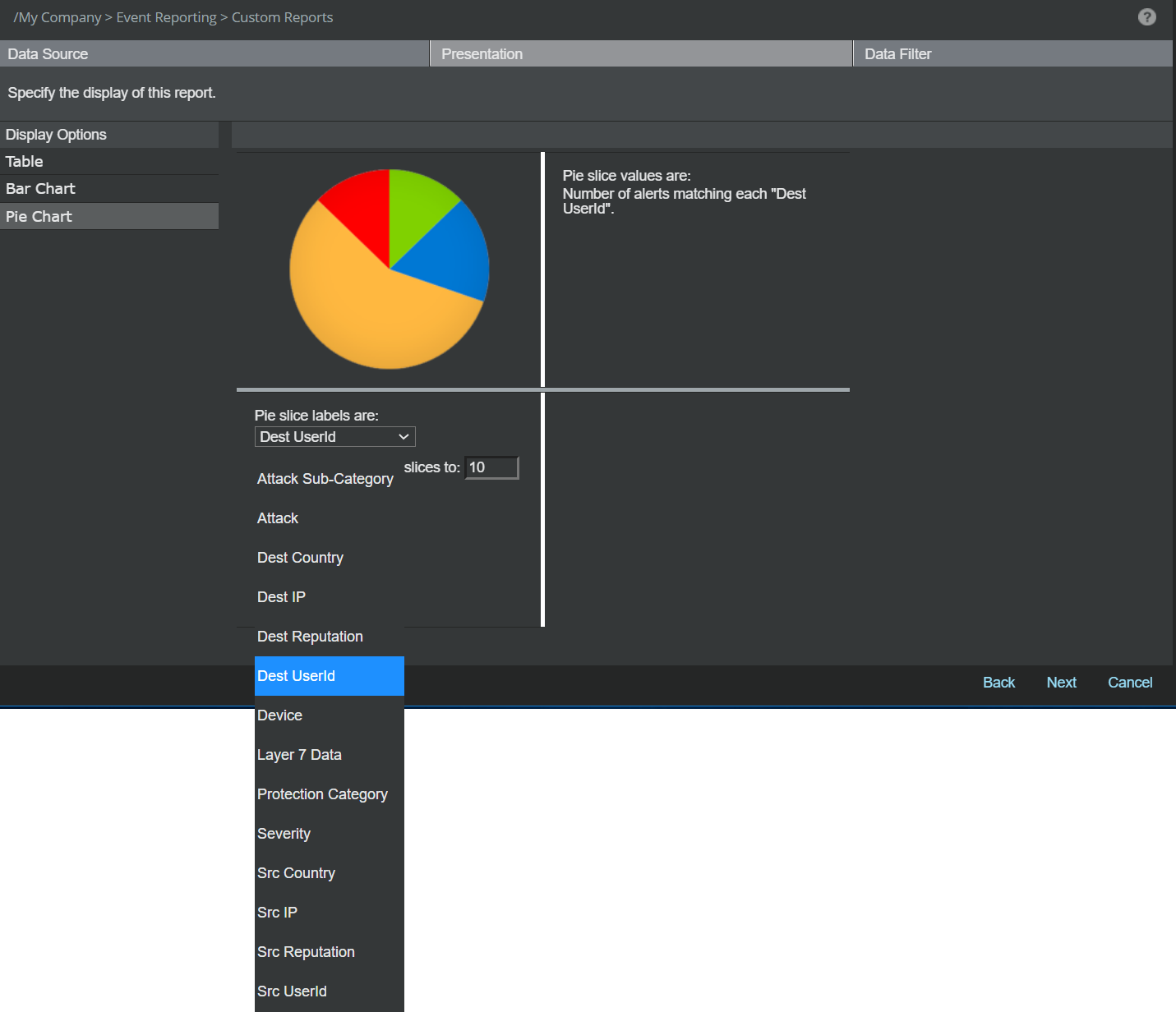Viewport: 1176px width, 1012px height.
Task: Select Layer 7 Data option
Action: [x=330, y=755]
